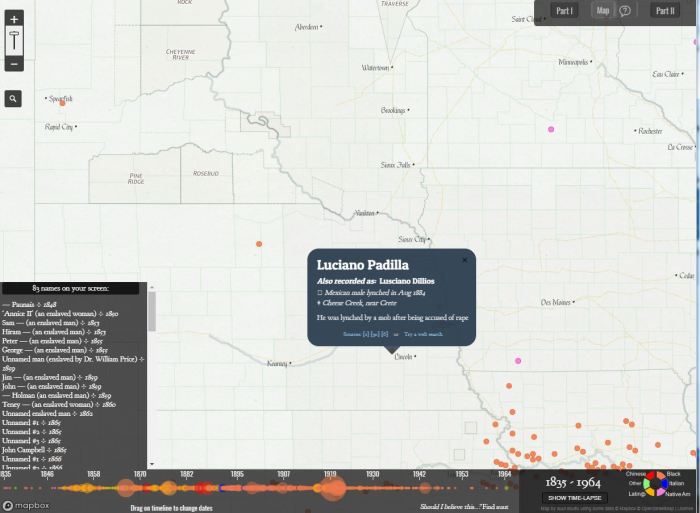Viewport: 700px width, 513px height.
Task: Select 'John — (an enslaved man)' 1859 entry
Action: coord(51,386)
